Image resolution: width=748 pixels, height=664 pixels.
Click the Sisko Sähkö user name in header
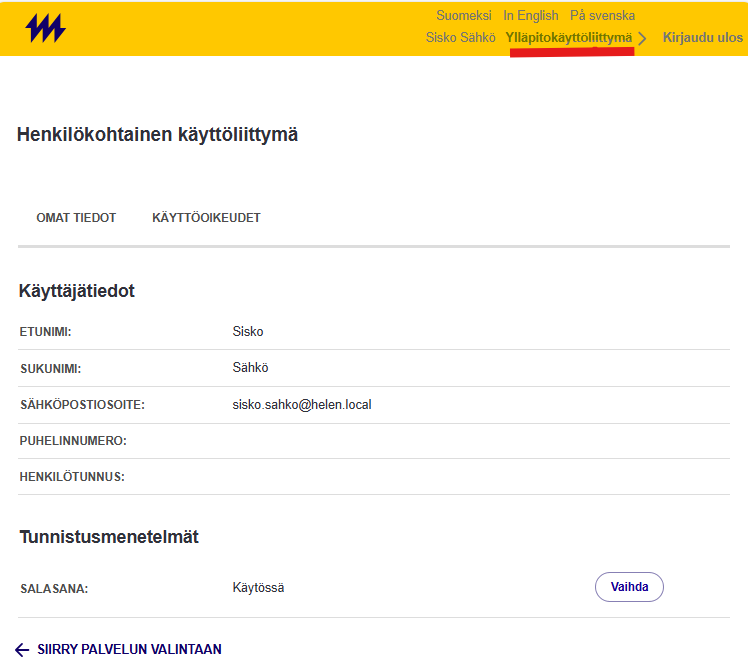[x=461, y=38]
